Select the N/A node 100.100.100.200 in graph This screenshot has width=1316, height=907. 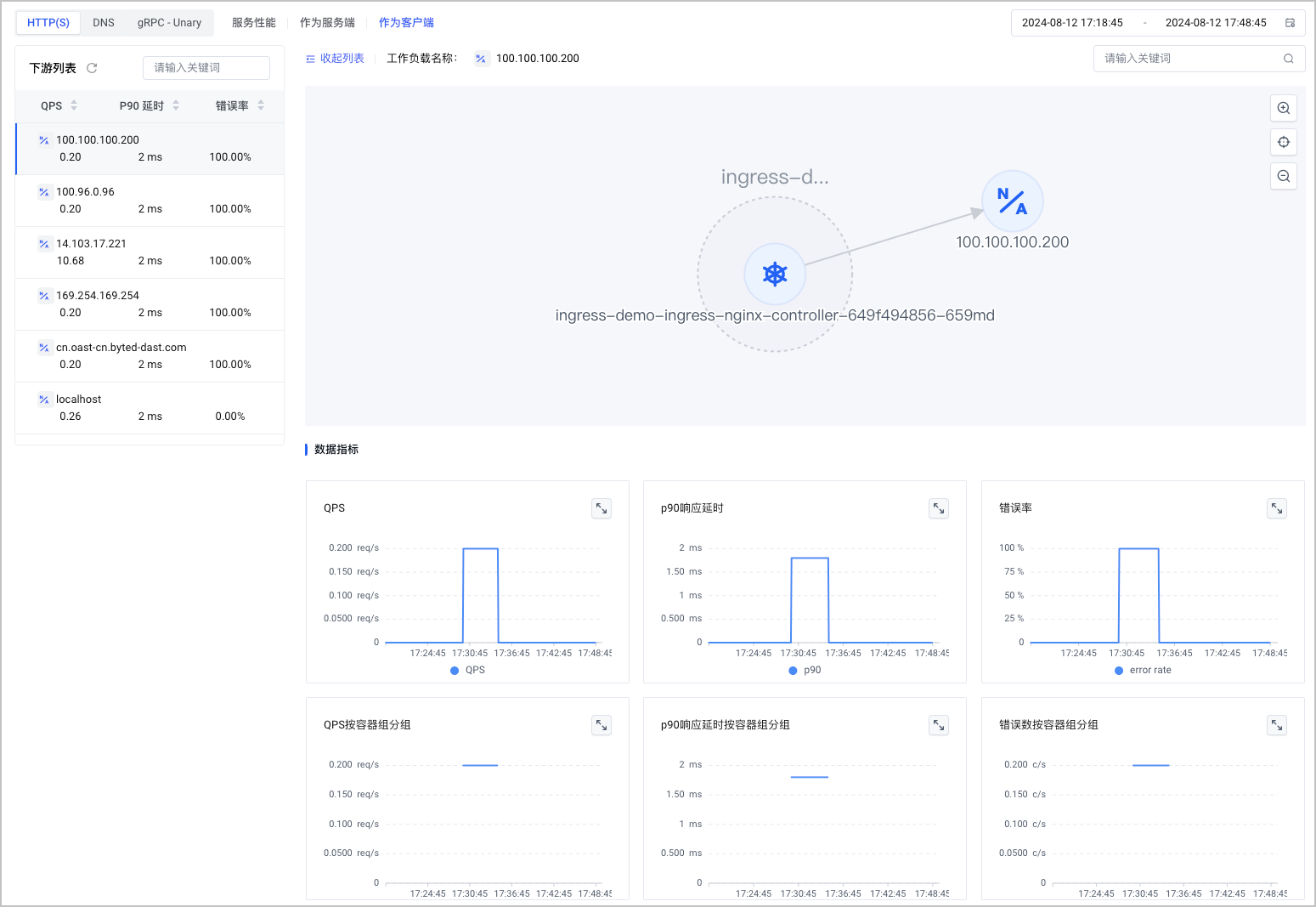point(1013,201)
